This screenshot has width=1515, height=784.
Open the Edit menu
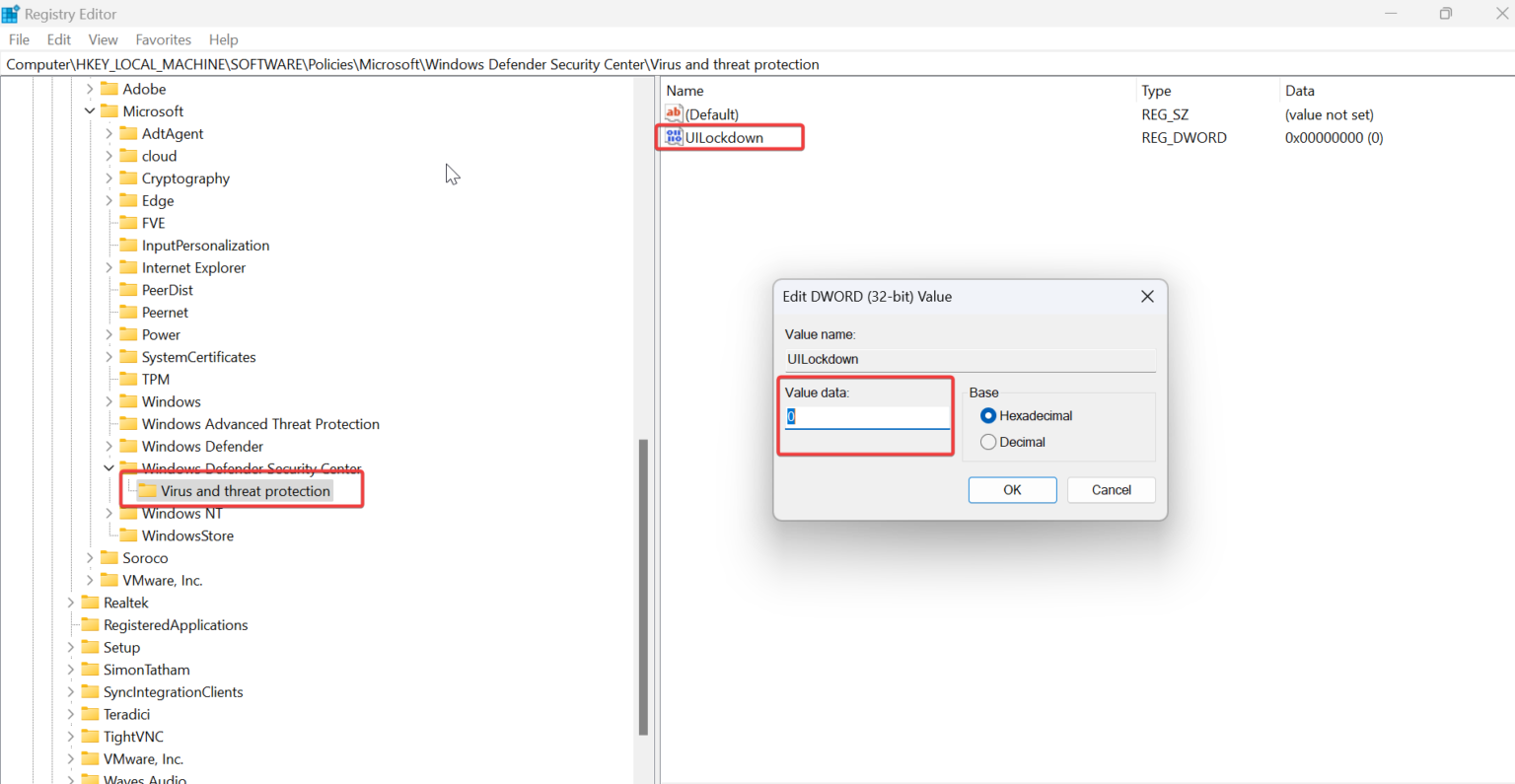58,39
